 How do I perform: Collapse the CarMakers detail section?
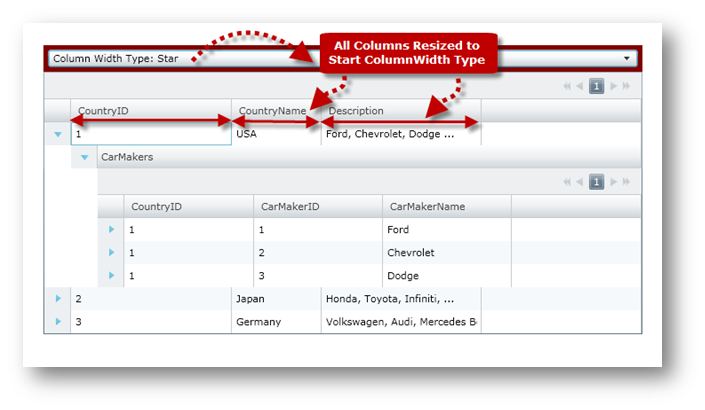tap(84, 157)
